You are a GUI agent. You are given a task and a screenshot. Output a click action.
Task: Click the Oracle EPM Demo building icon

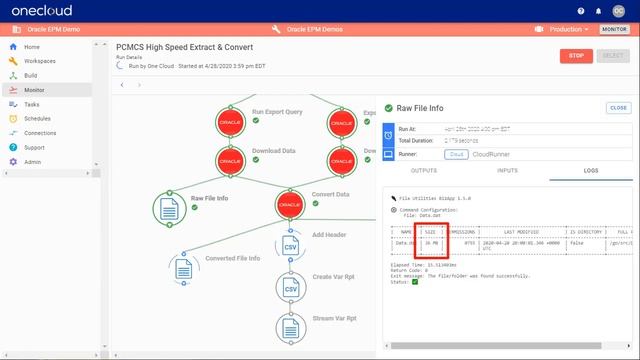(x=16, y=29)
